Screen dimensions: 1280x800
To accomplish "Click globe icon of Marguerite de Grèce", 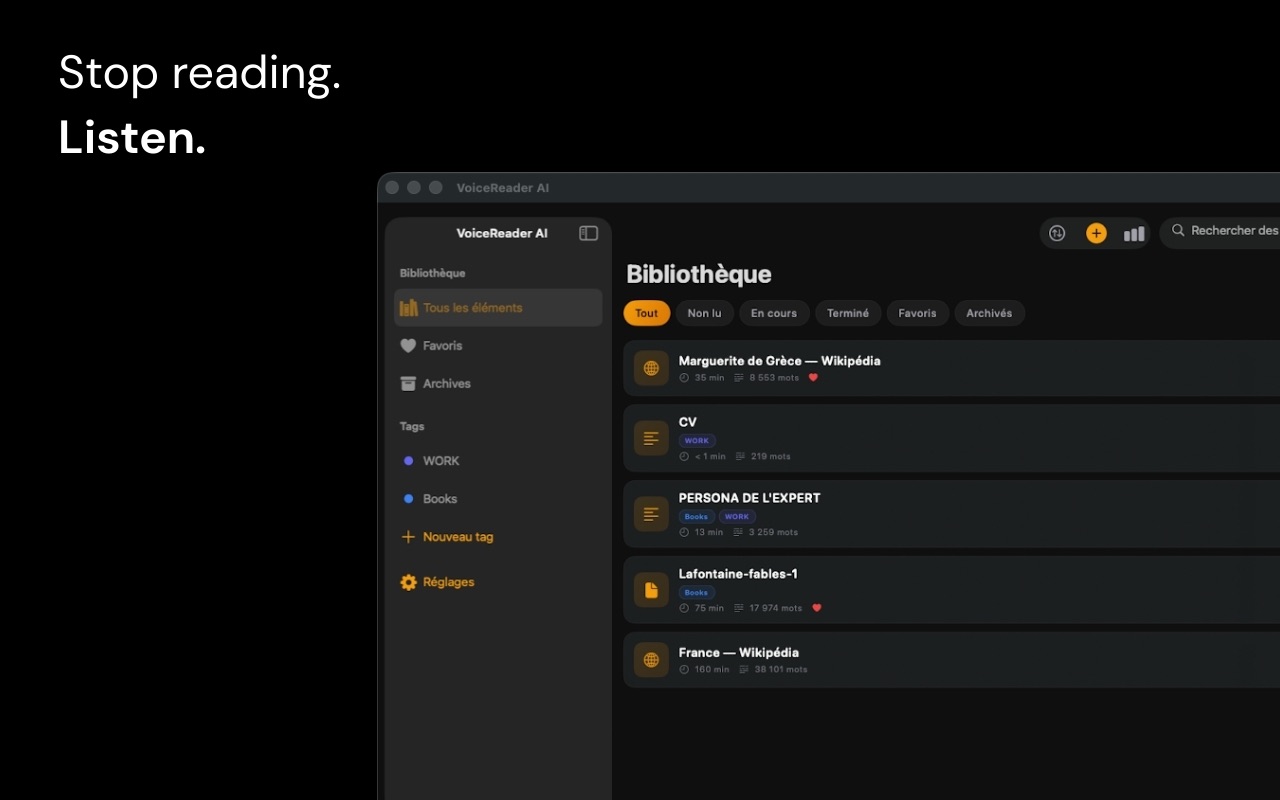I will coord(651,368).
